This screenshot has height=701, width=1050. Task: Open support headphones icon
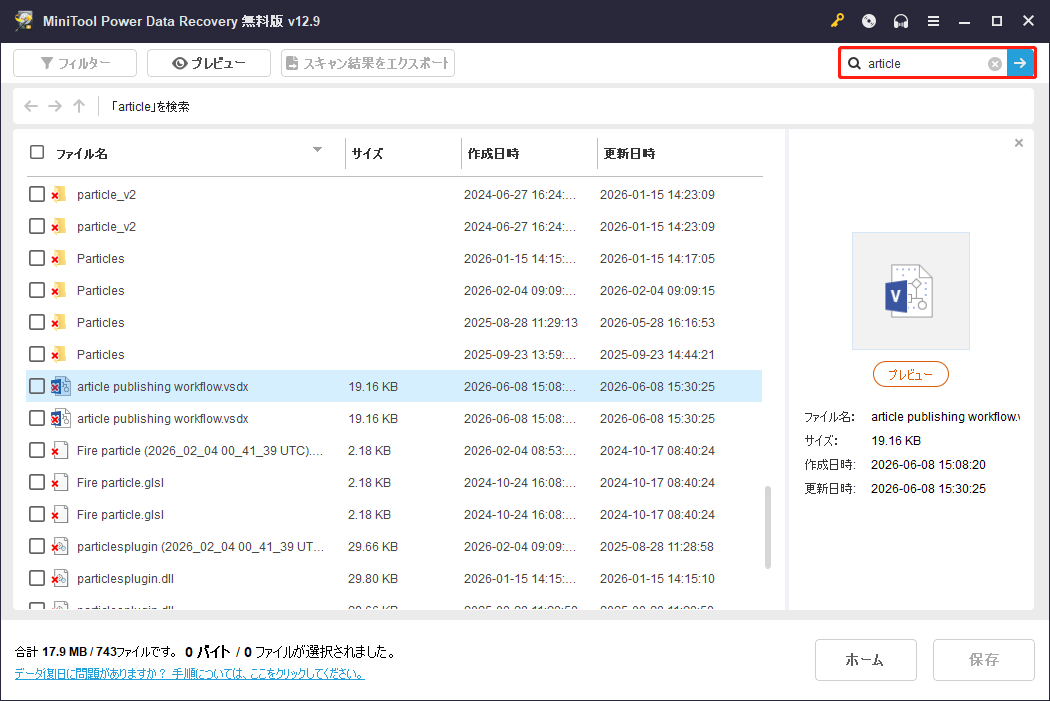click(901, 21)
